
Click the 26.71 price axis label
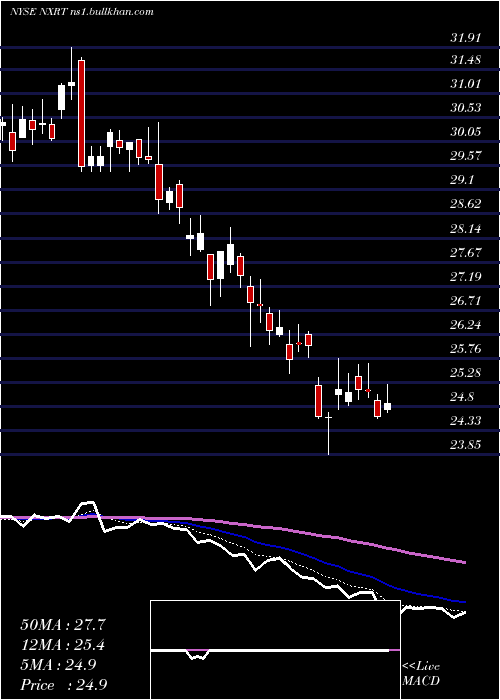465,300
